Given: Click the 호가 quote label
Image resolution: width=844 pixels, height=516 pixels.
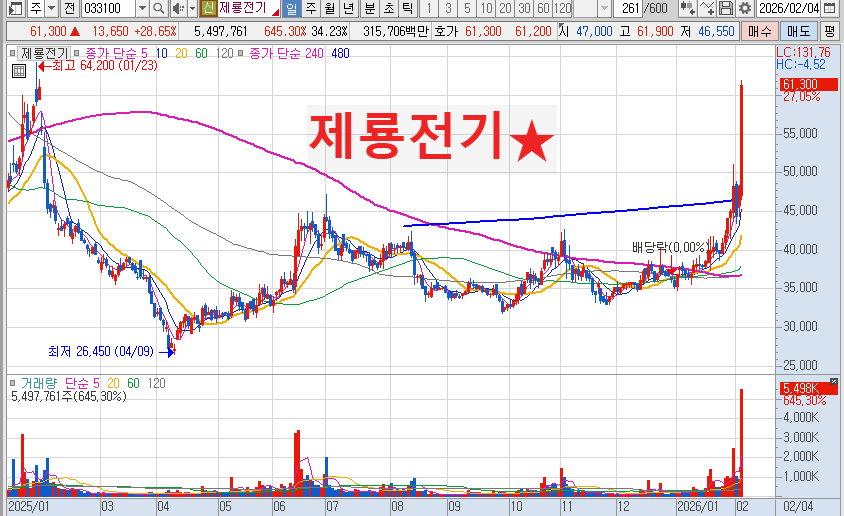Looking at the screenshot, I should (445, 31).
